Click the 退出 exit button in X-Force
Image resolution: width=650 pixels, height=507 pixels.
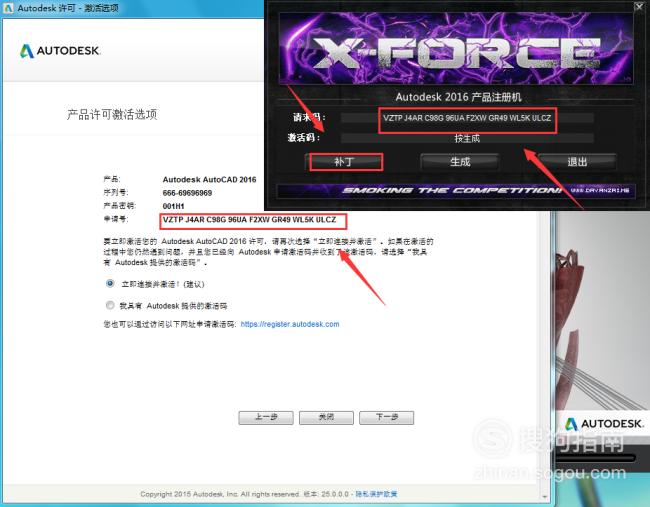[577, 162]
